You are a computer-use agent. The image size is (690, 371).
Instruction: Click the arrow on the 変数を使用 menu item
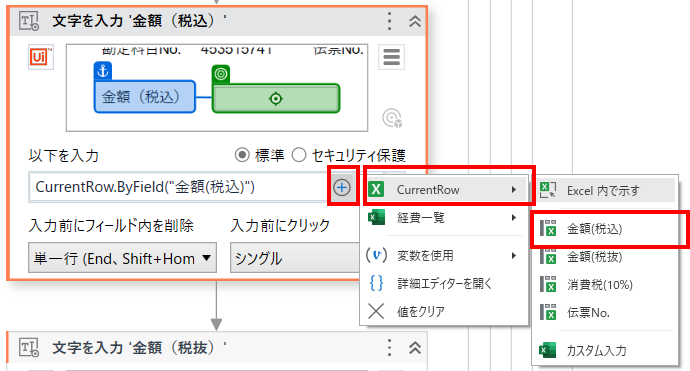click(514, 255)
